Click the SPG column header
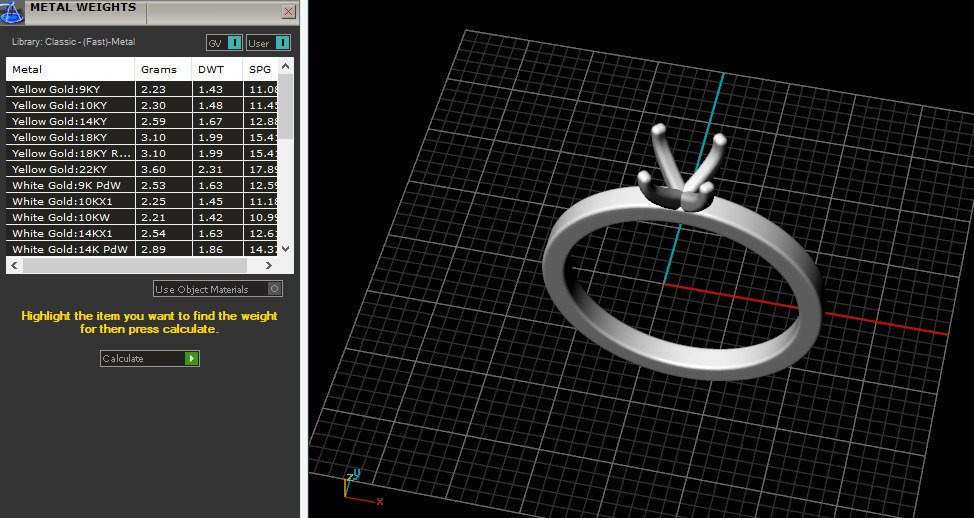 tap(260, 70)
